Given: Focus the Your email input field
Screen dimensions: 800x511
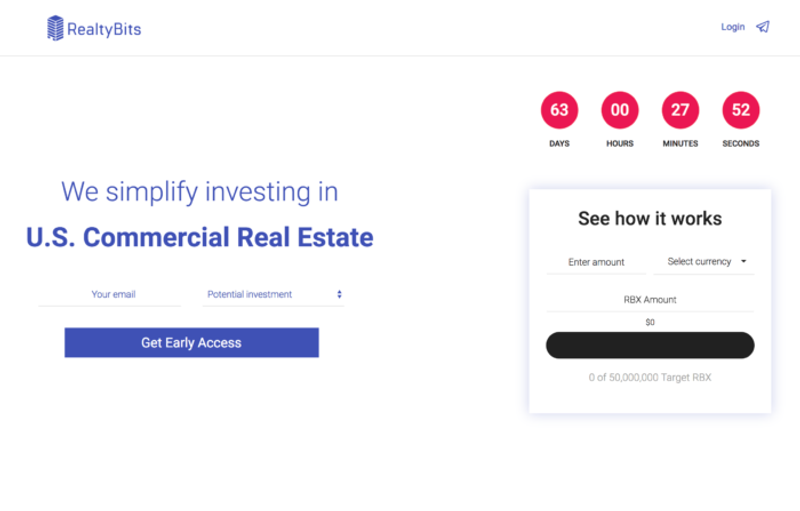Looking at the screenshot, I should [110, 295].
